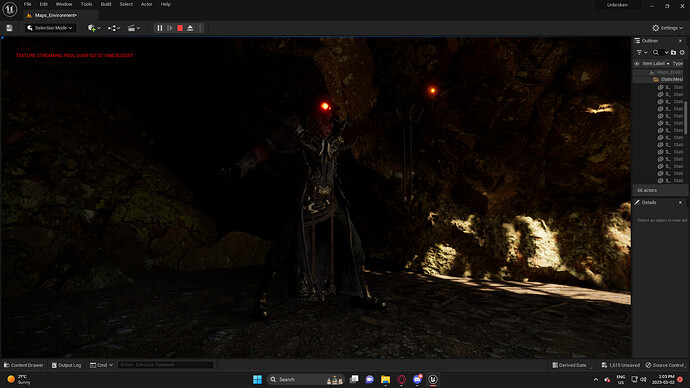Open the Output Log

pyautogui.click(x=66, y=365)
